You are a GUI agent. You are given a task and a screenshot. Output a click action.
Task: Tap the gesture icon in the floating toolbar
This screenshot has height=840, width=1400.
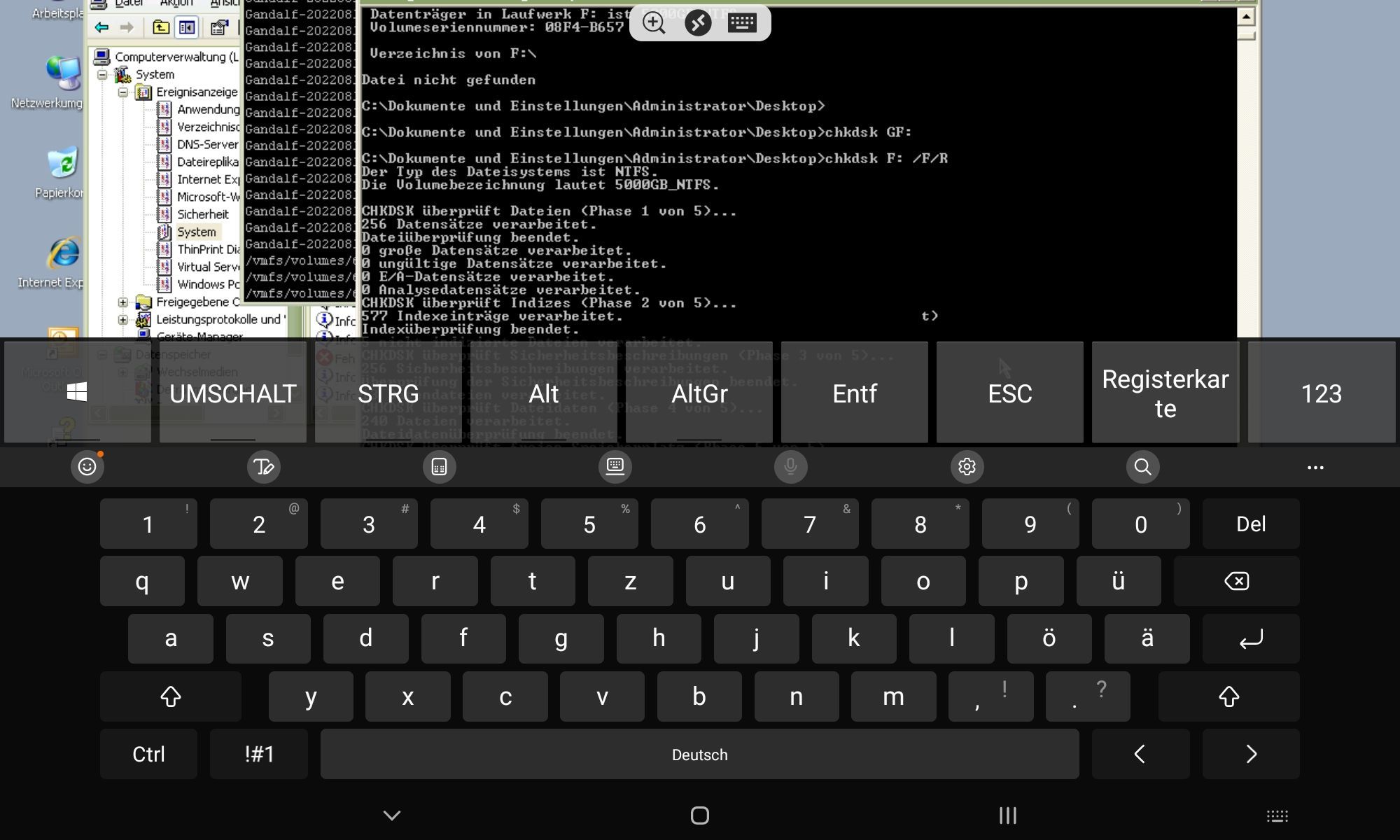coord(697,22)
